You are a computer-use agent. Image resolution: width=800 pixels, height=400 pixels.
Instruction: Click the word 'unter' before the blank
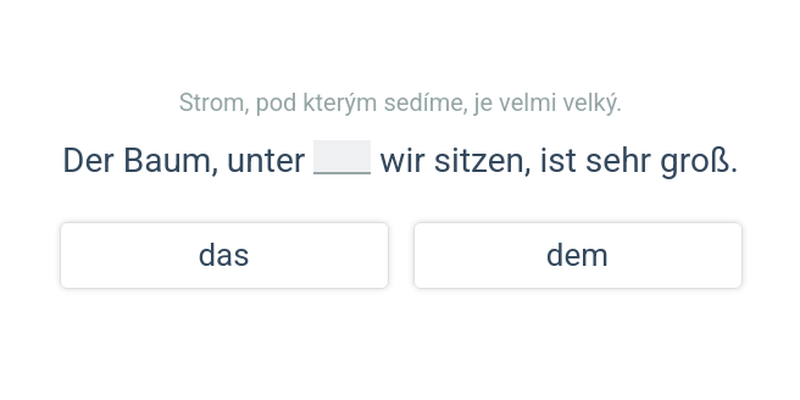point(265,160)
